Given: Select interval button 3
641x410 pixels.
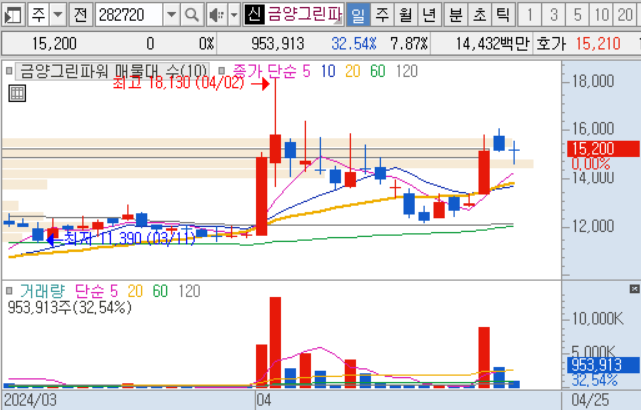Looking at the screenshot, I should click(554, 15).
